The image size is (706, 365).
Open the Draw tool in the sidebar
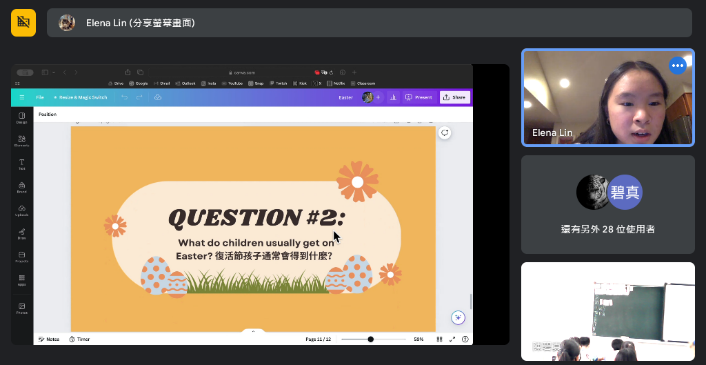pyautogui.click(x=22, y=234)
